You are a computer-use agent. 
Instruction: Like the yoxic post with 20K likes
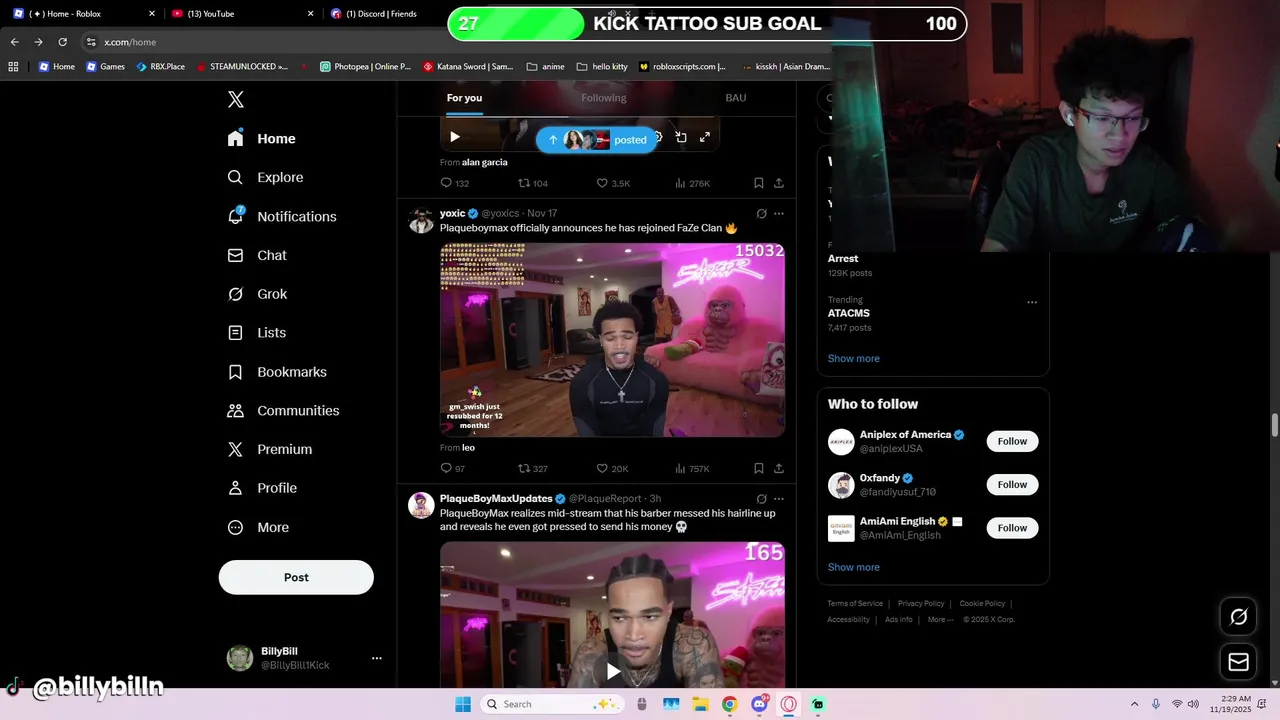coord(602,468)
